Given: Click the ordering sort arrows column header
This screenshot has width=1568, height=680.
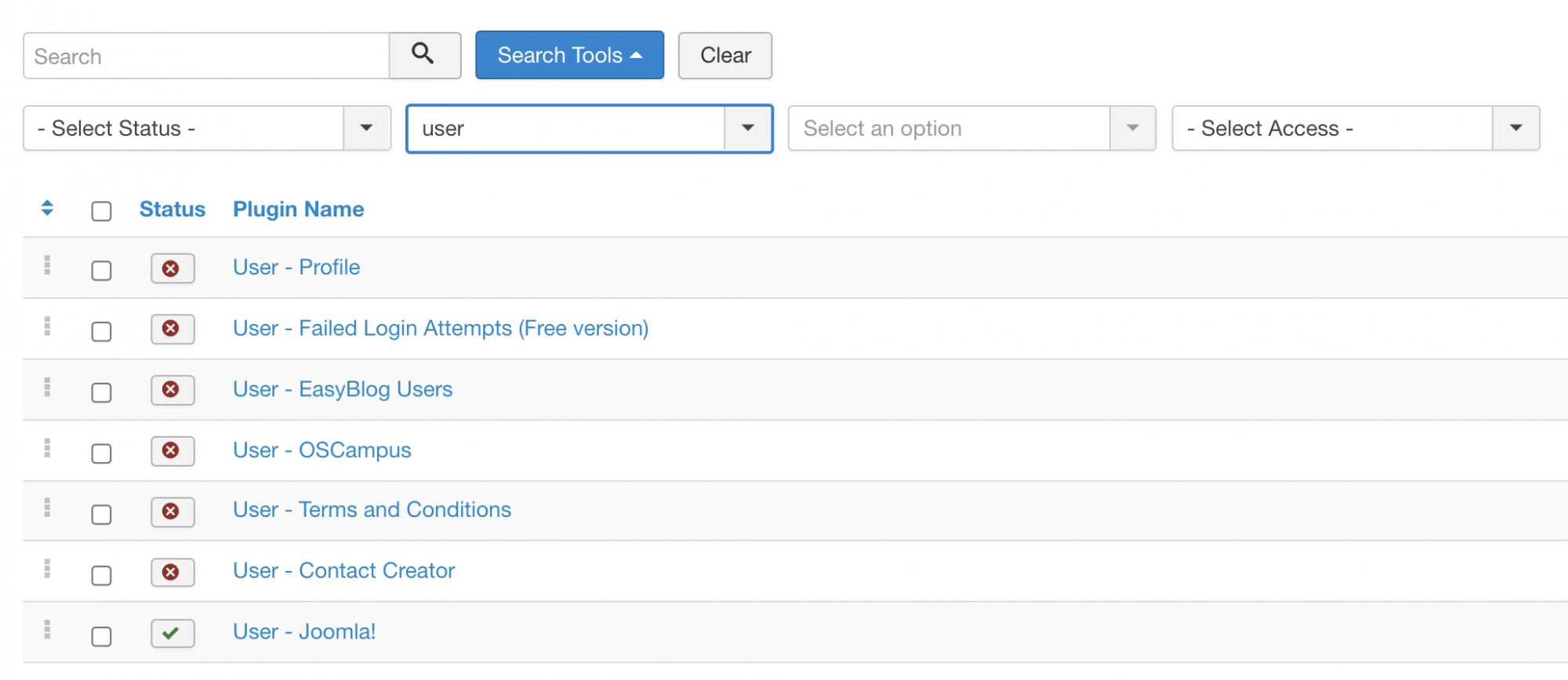Looking at the screenshot, I should pyautogui.click(x=47, y=208).
